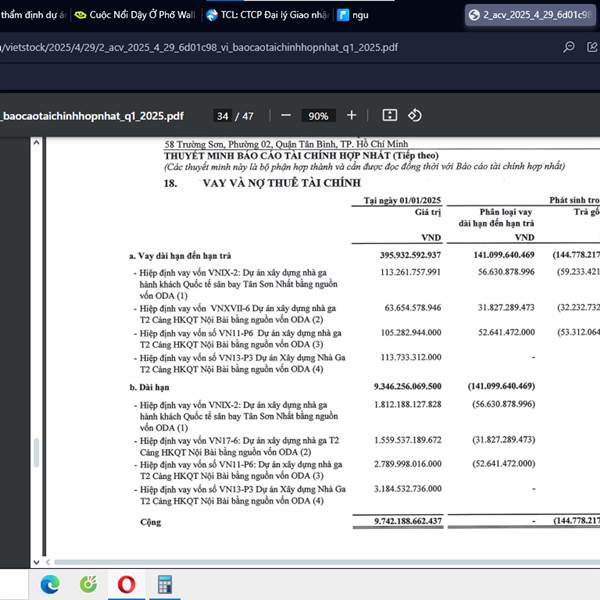Click the value 3.184.532.736.000
600x600 pixels.
click(x=408, y=489)
